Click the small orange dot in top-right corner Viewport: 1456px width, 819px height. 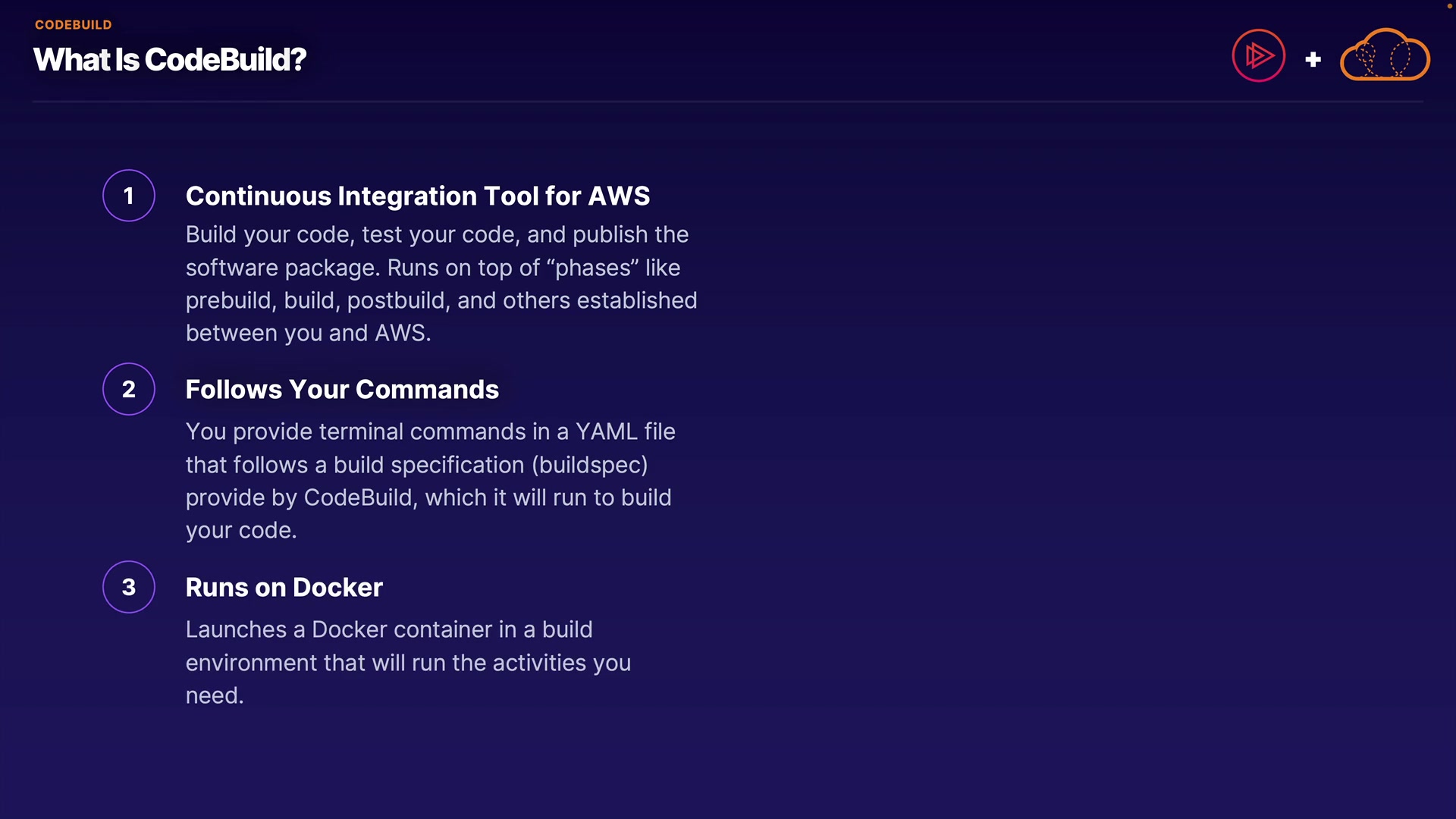click(x=1450, y=5)
